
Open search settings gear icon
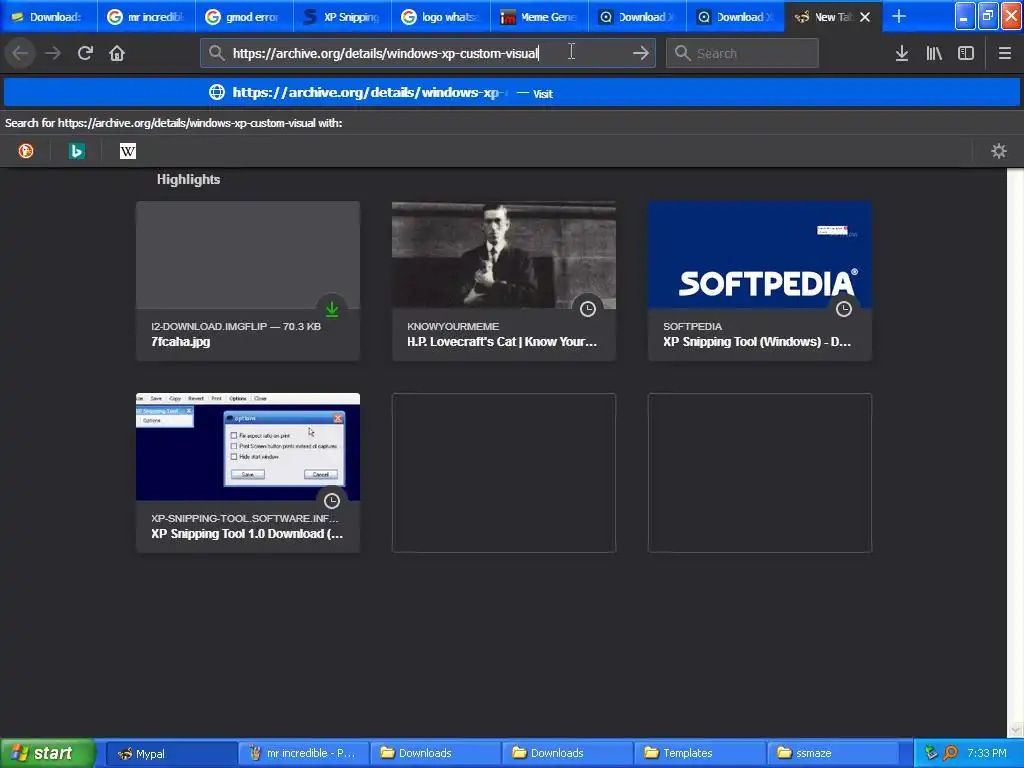coord(999,151)
